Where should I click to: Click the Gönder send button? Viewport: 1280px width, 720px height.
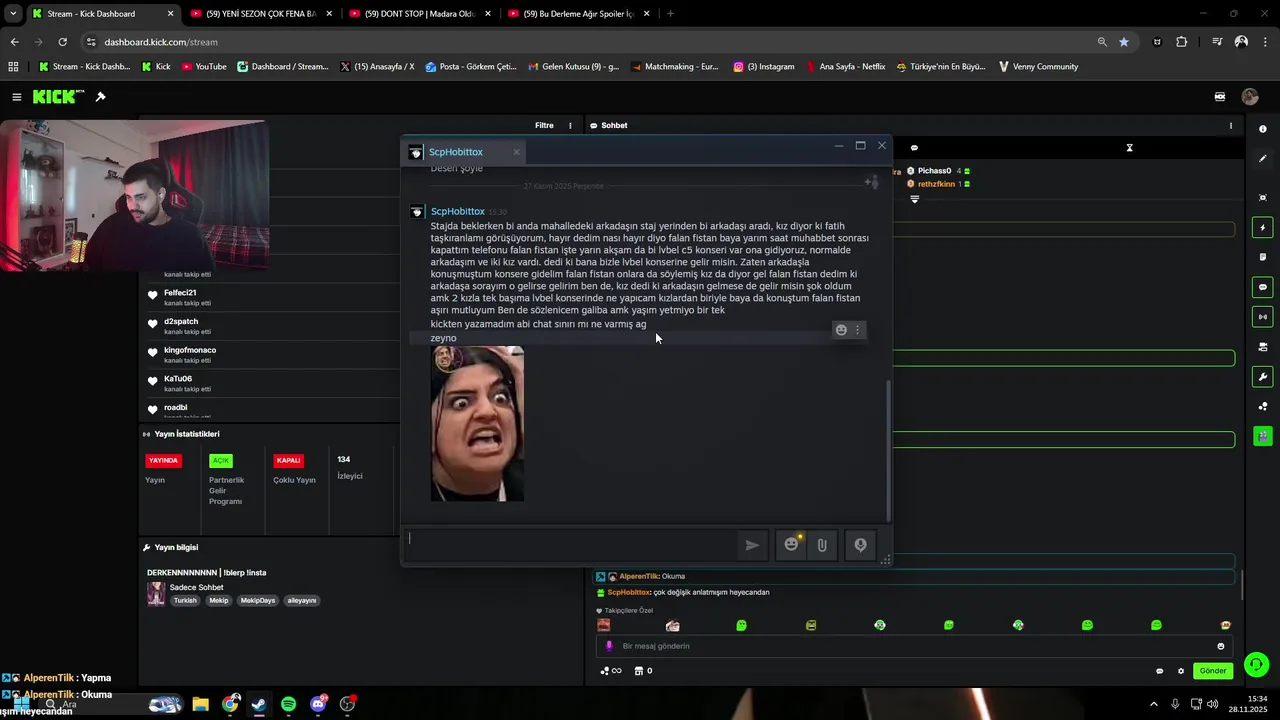coord(1213,671)
